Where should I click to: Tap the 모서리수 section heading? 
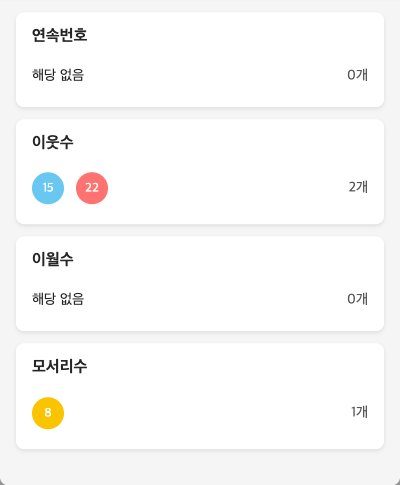pyautogui.click(x=60, y=366)
